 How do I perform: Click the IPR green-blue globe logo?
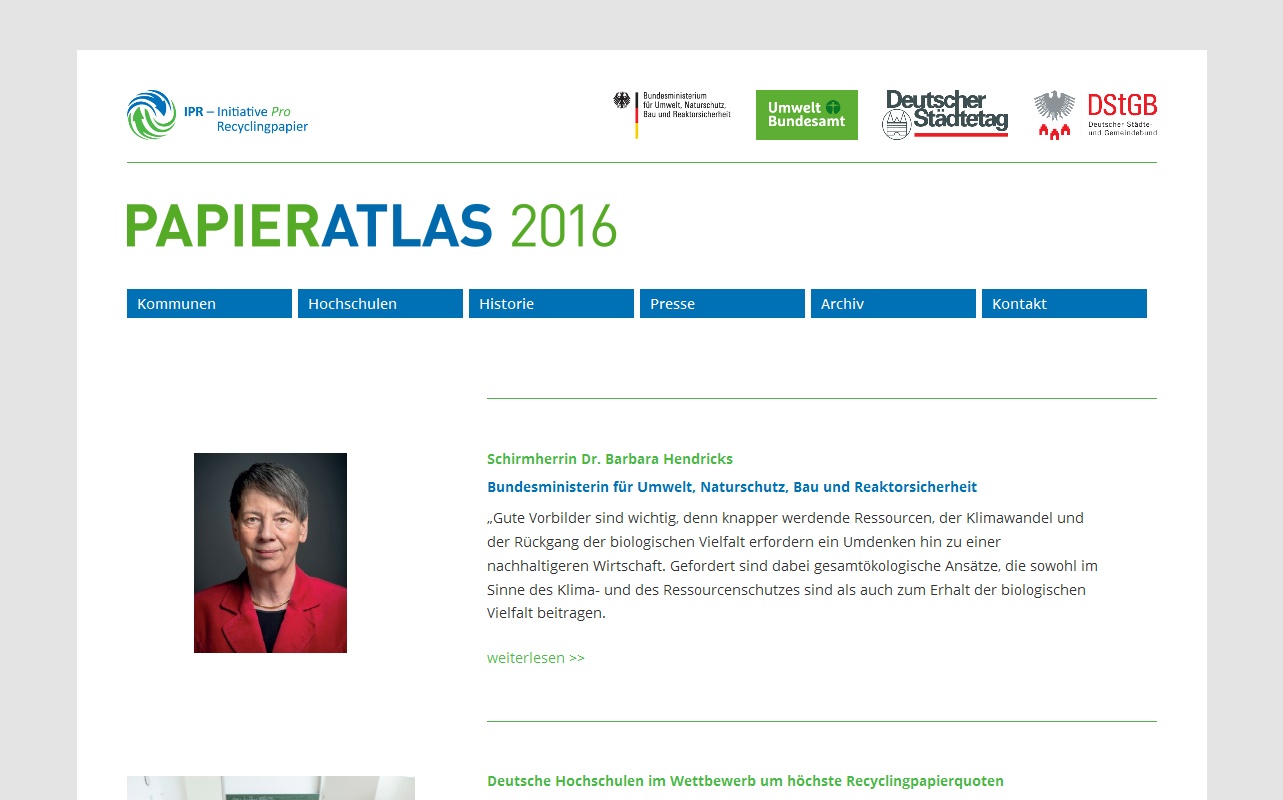[x=151, y=115]
